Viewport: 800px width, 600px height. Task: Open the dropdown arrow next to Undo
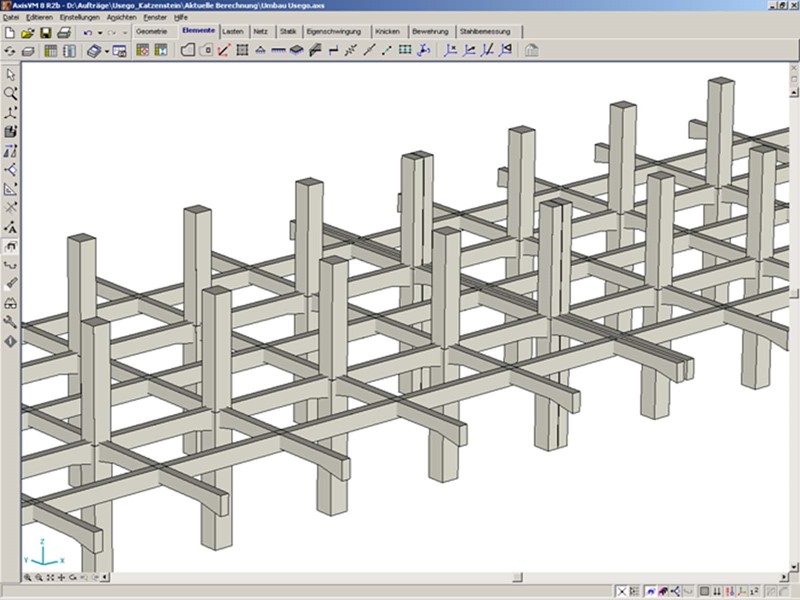click(x=101, y=33)
